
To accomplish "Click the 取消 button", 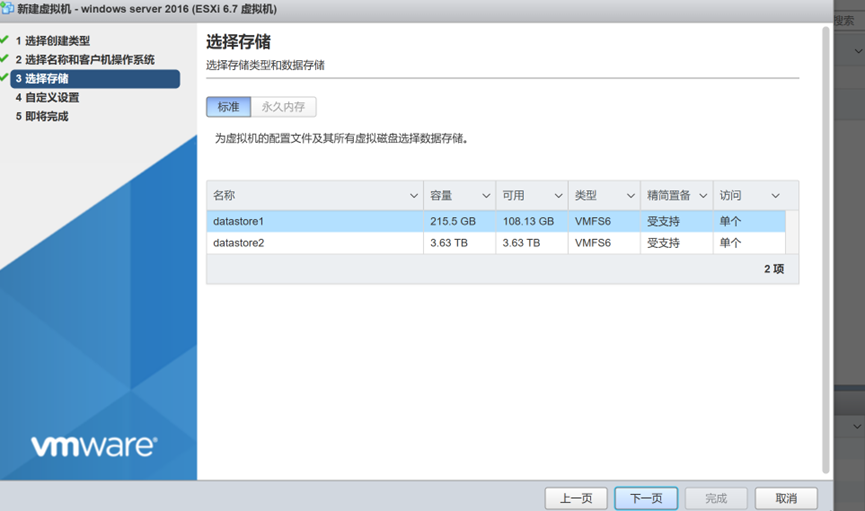I will click(x=786, y=498).
